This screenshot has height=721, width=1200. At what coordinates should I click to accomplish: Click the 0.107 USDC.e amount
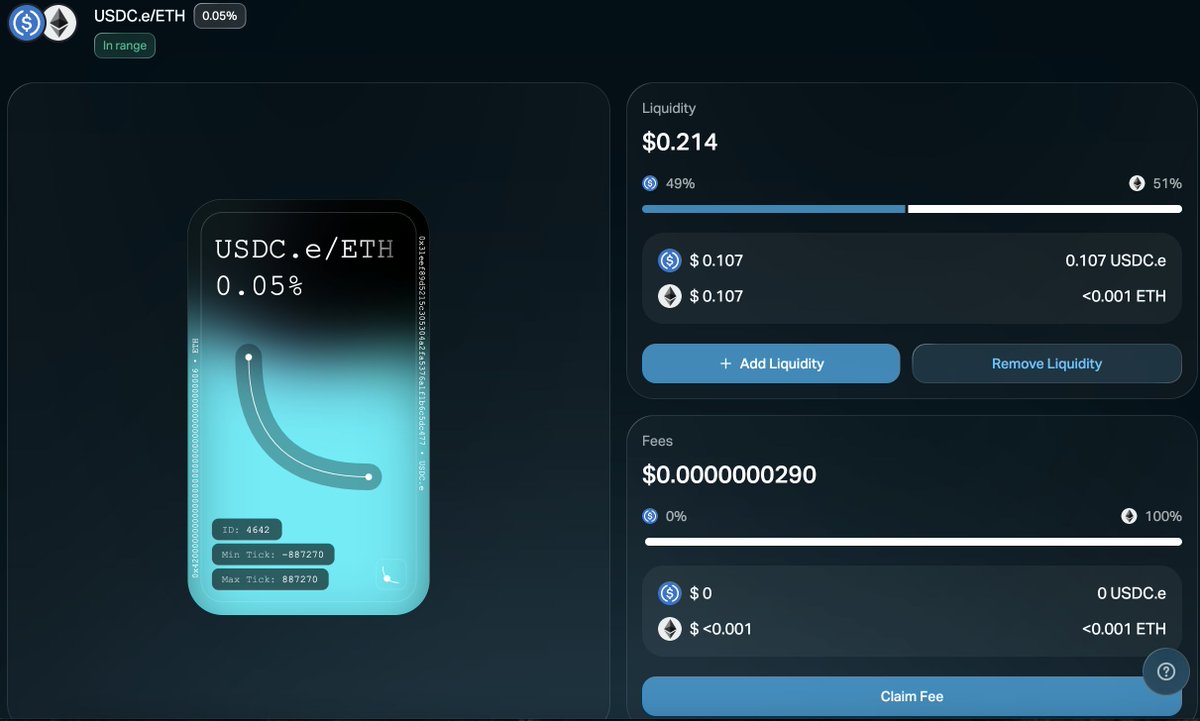point(1116,261)
